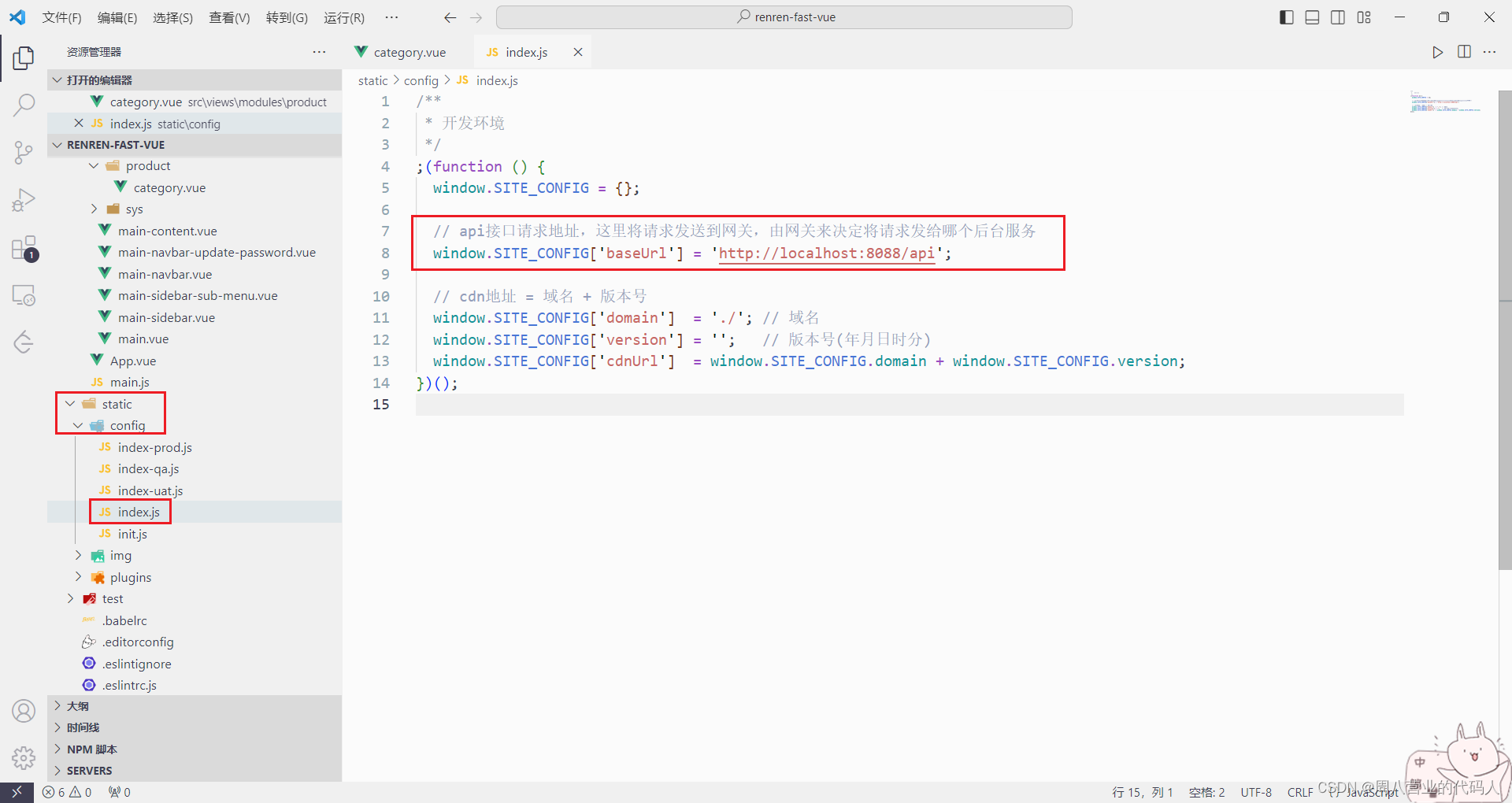Image resolution: width=1512 pixels, height=803 pixels.
Task: Open the Accounts menu icon
Action: 24,711
